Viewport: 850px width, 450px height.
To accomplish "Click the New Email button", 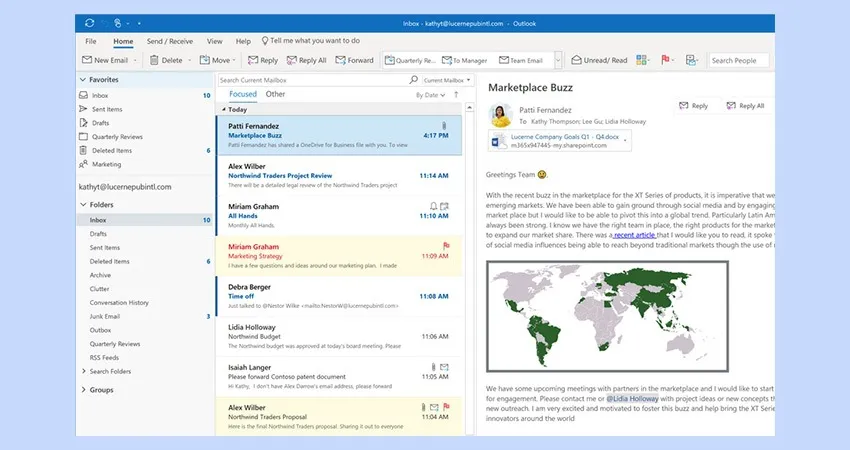I will point(105,60).
